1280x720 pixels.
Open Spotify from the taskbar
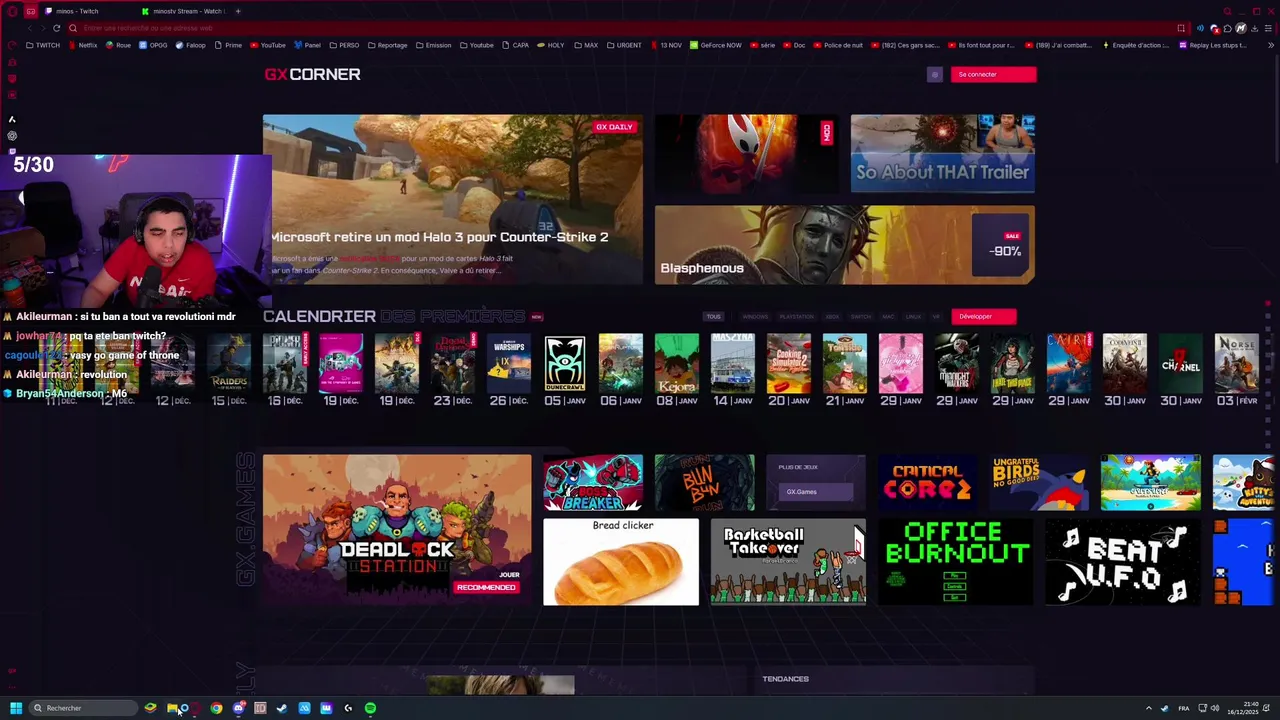click(x=370, y=708)
